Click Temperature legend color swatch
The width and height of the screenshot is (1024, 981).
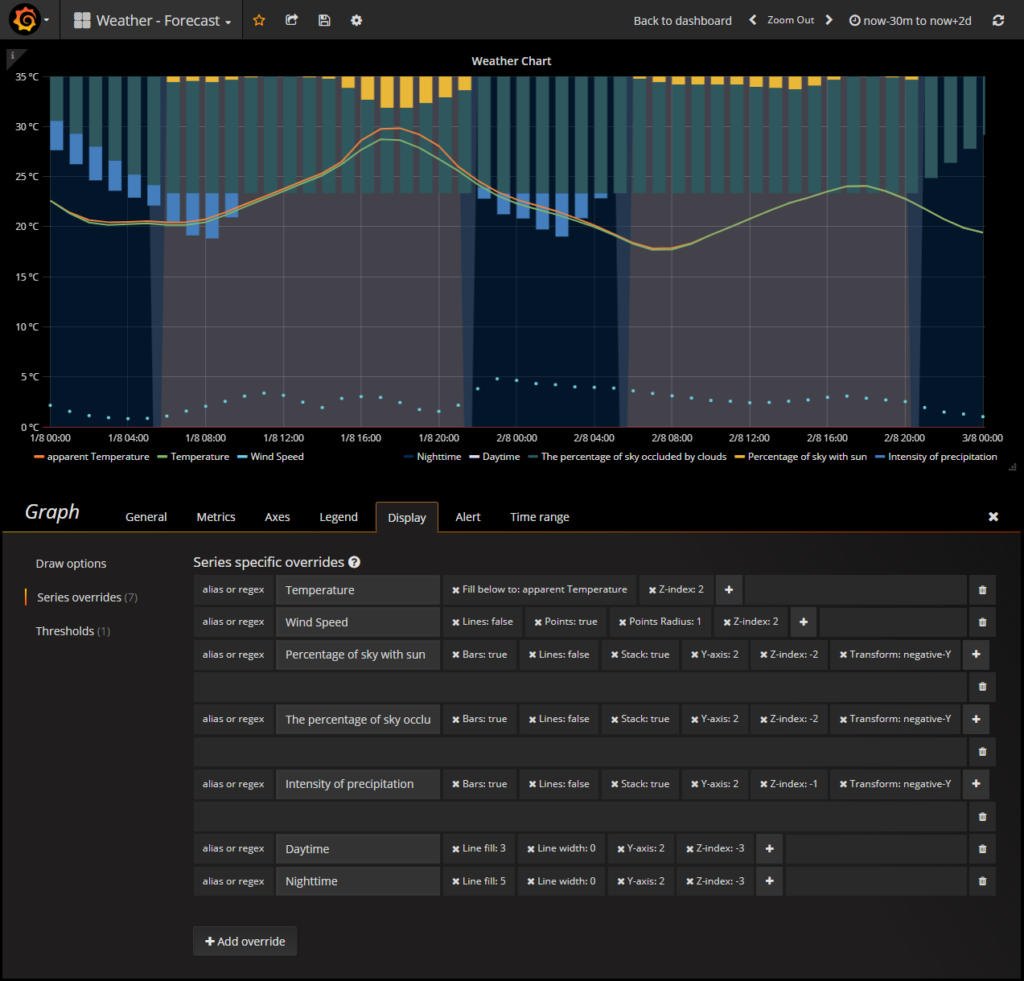[x=162, y=457]
